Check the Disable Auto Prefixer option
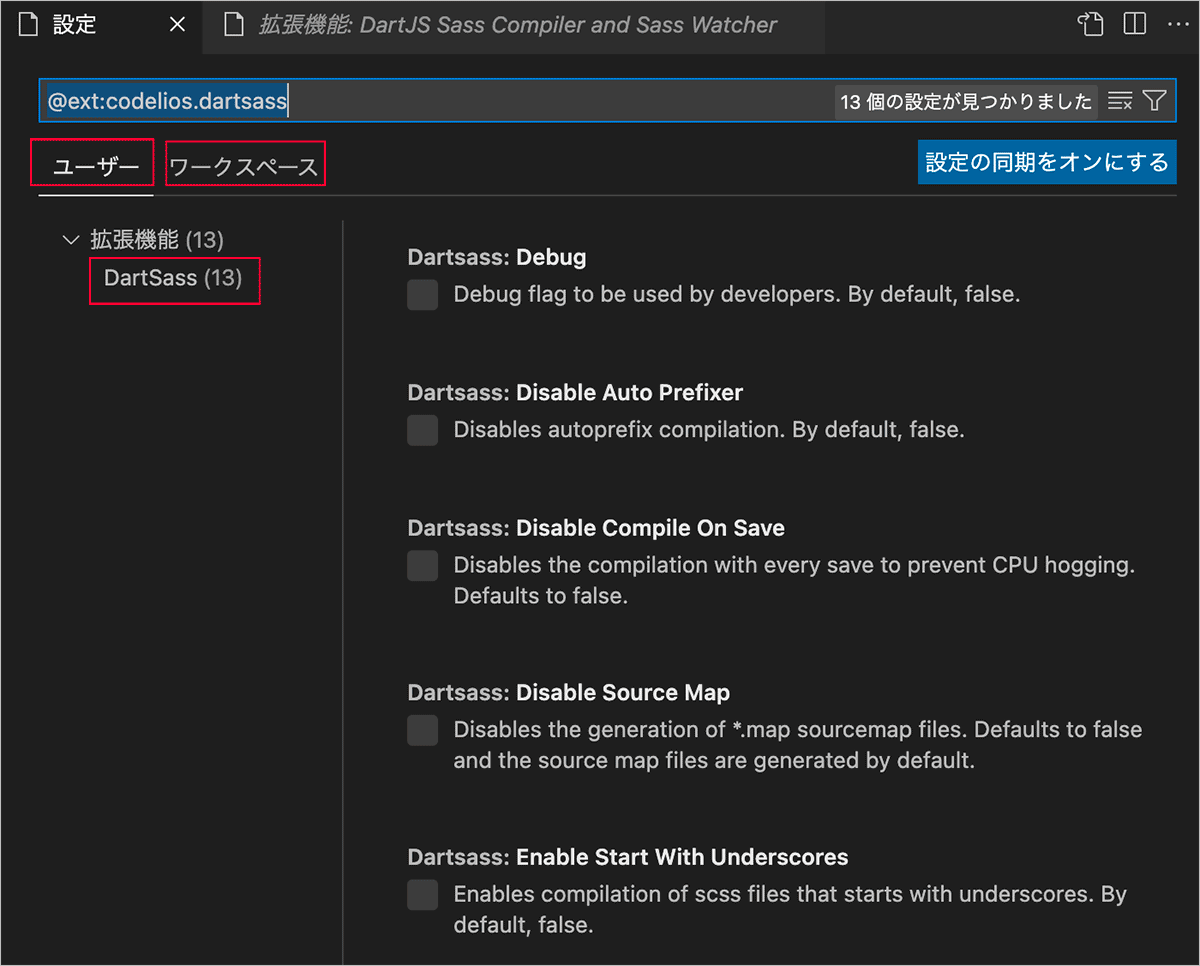 [422, 430]
